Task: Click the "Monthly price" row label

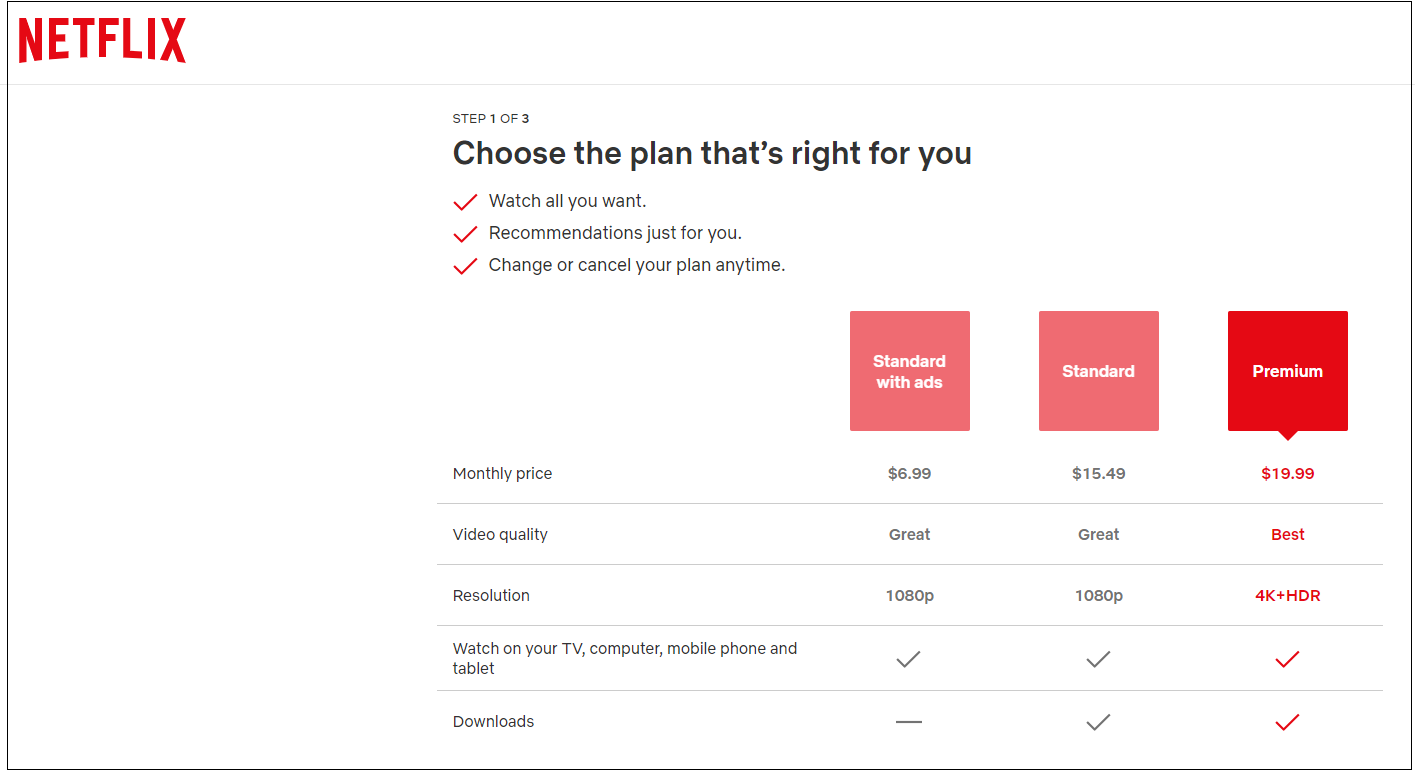Action: tap(502, 473)
